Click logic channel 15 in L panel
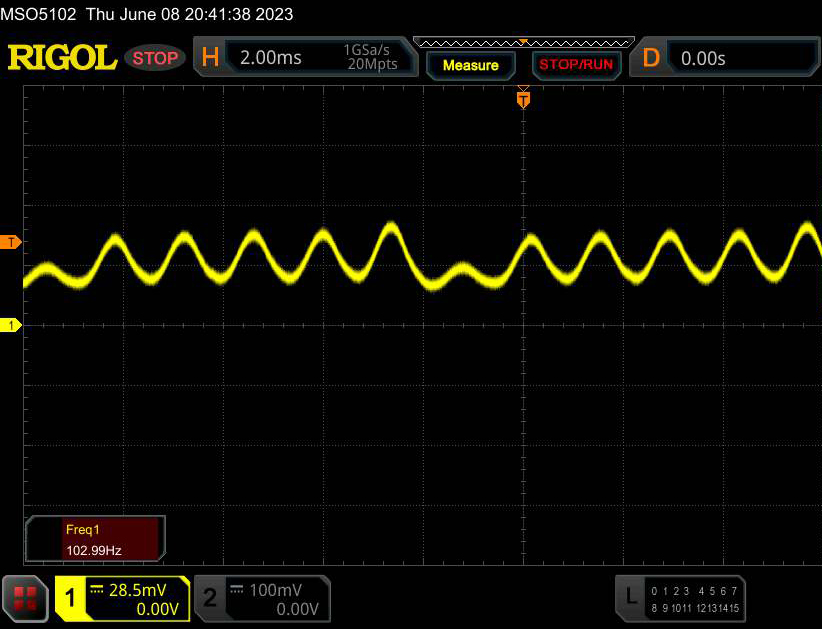This screenshot has width=822, height=629. point(734,608)
